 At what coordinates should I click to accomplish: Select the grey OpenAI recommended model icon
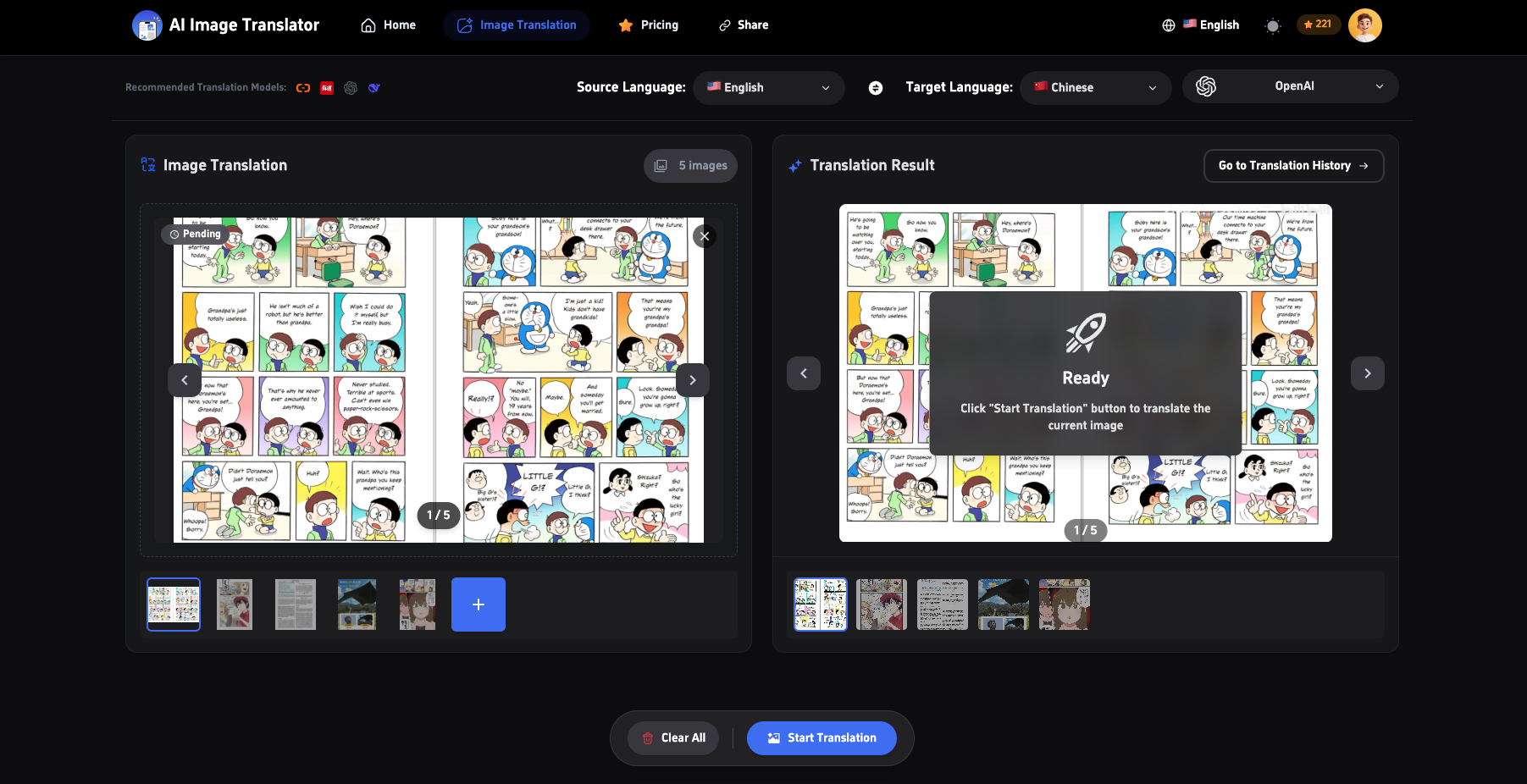click(x=351, y=88)
